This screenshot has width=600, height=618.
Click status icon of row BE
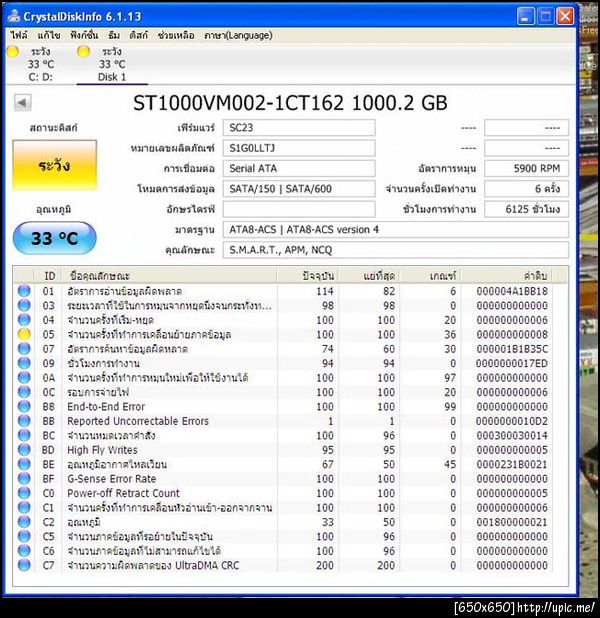[24, 464]
